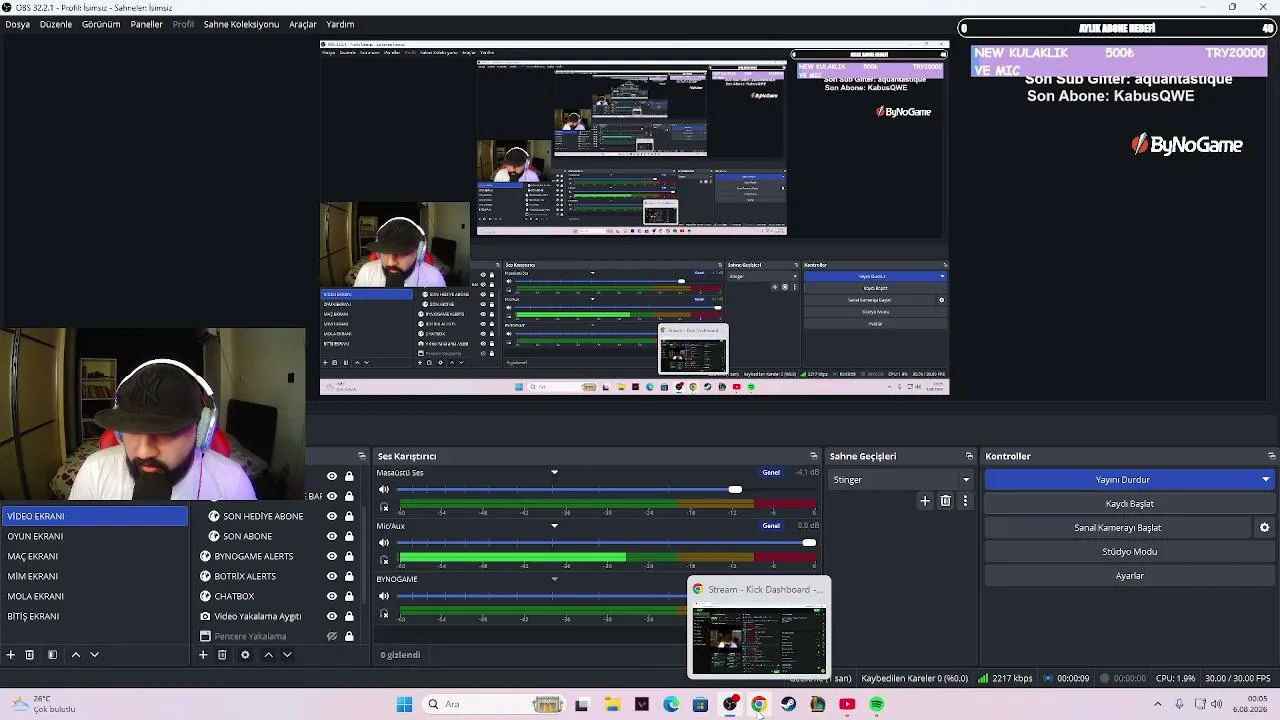Open the Düzenle menu

pyautogui.click(x=56, y=24)
